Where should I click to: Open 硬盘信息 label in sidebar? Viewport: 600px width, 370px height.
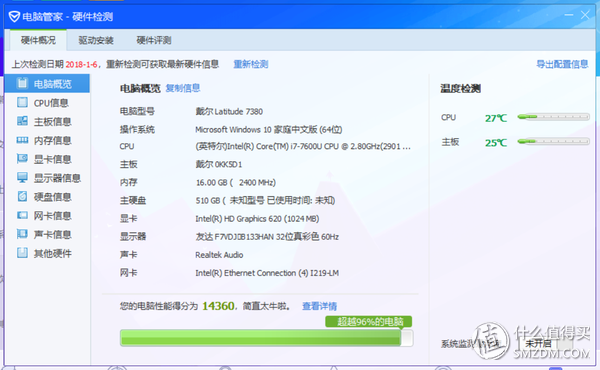click(52, 197)
